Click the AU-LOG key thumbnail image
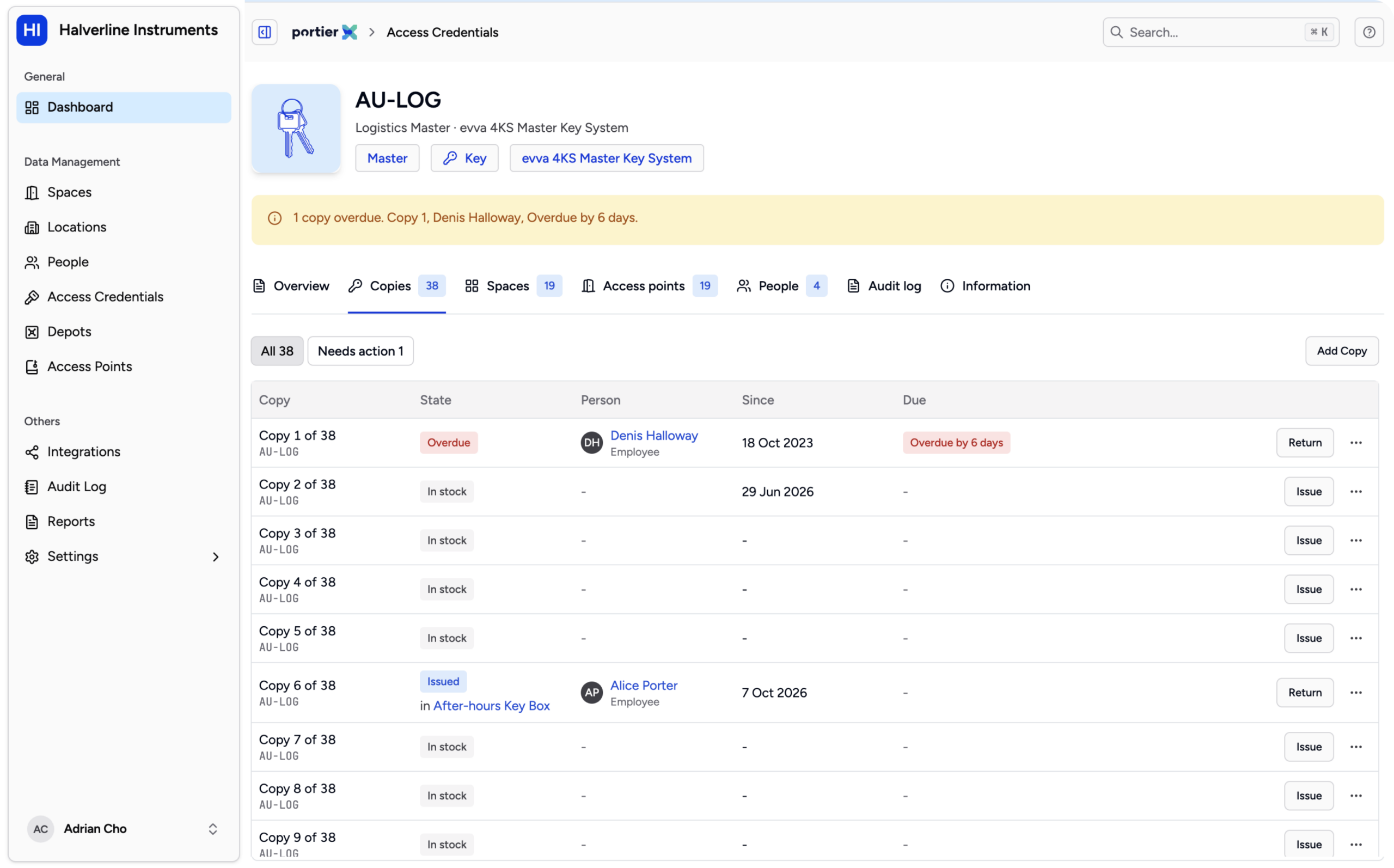This screenshot has width=1394, height=868. [x=296, y=129]
